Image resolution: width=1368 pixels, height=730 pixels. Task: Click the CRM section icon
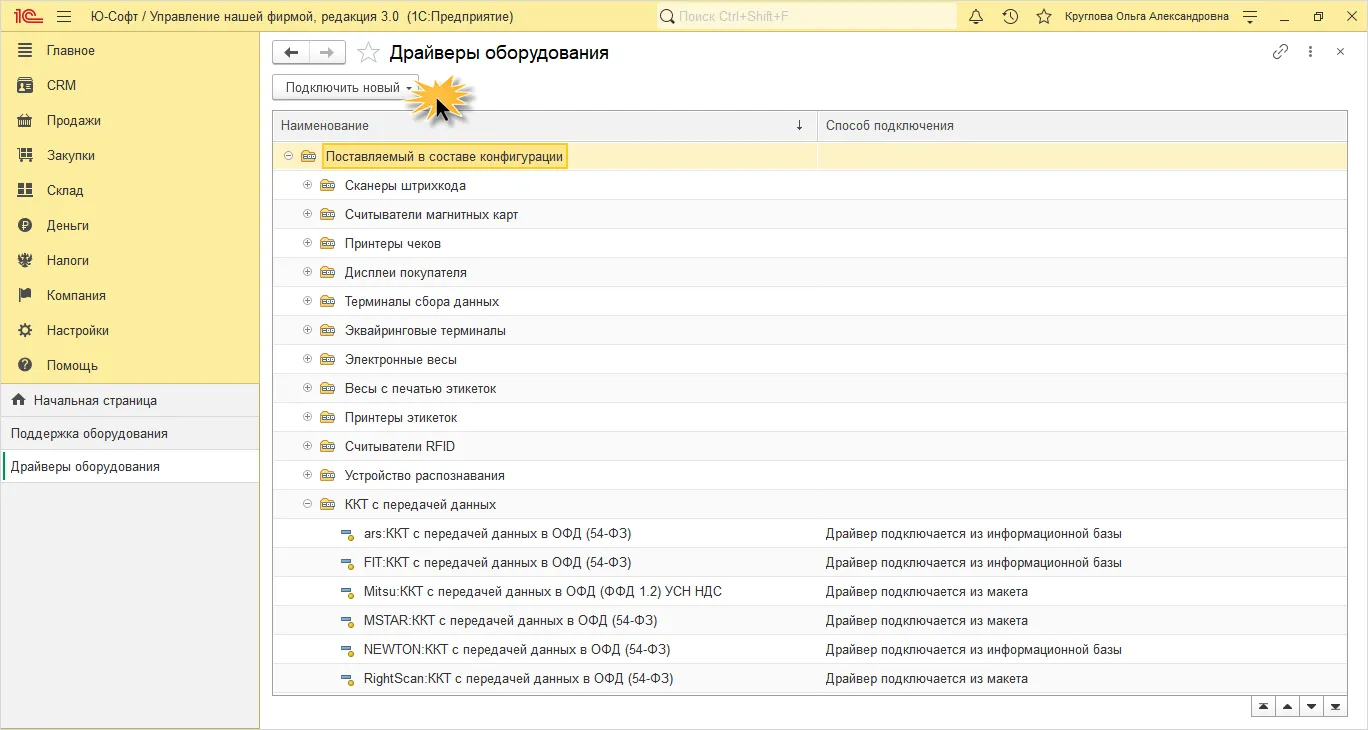point(25,85)
